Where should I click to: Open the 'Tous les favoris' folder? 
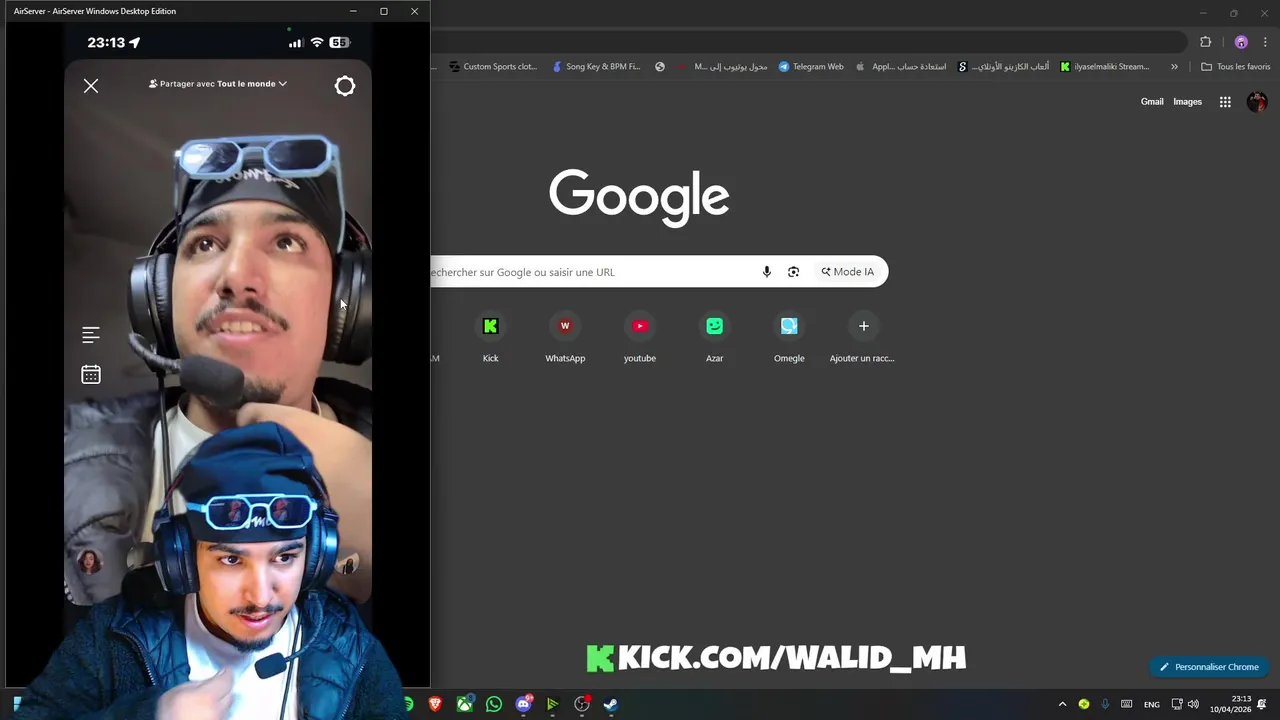click(1235, 67)
